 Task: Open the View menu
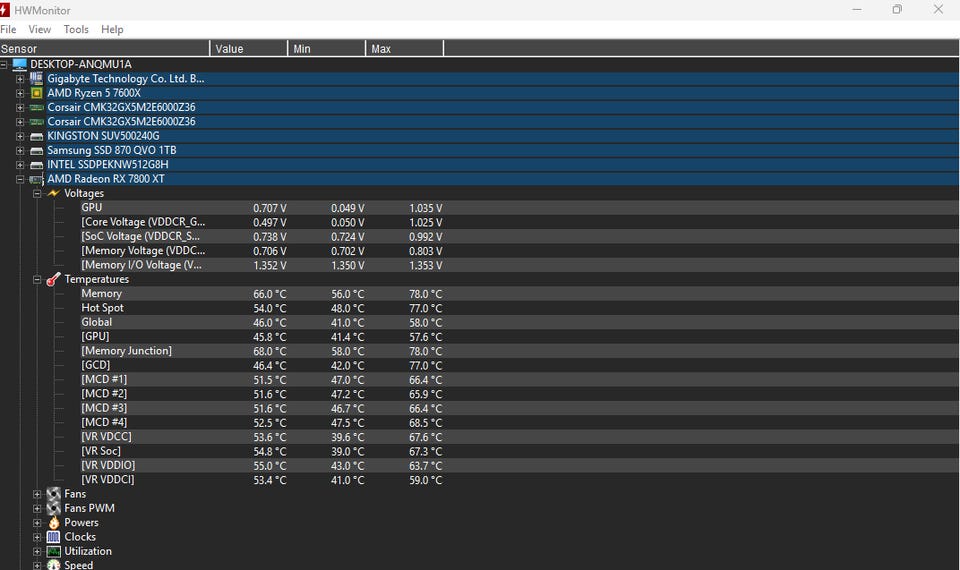40,29
